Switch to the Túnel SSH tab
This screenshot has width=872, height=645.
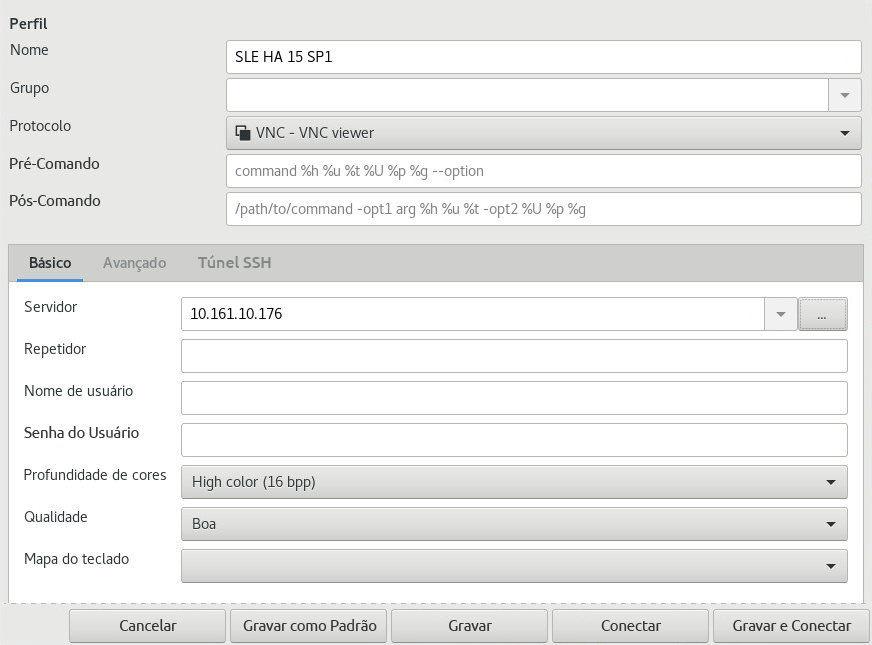[x=235, y=262]
